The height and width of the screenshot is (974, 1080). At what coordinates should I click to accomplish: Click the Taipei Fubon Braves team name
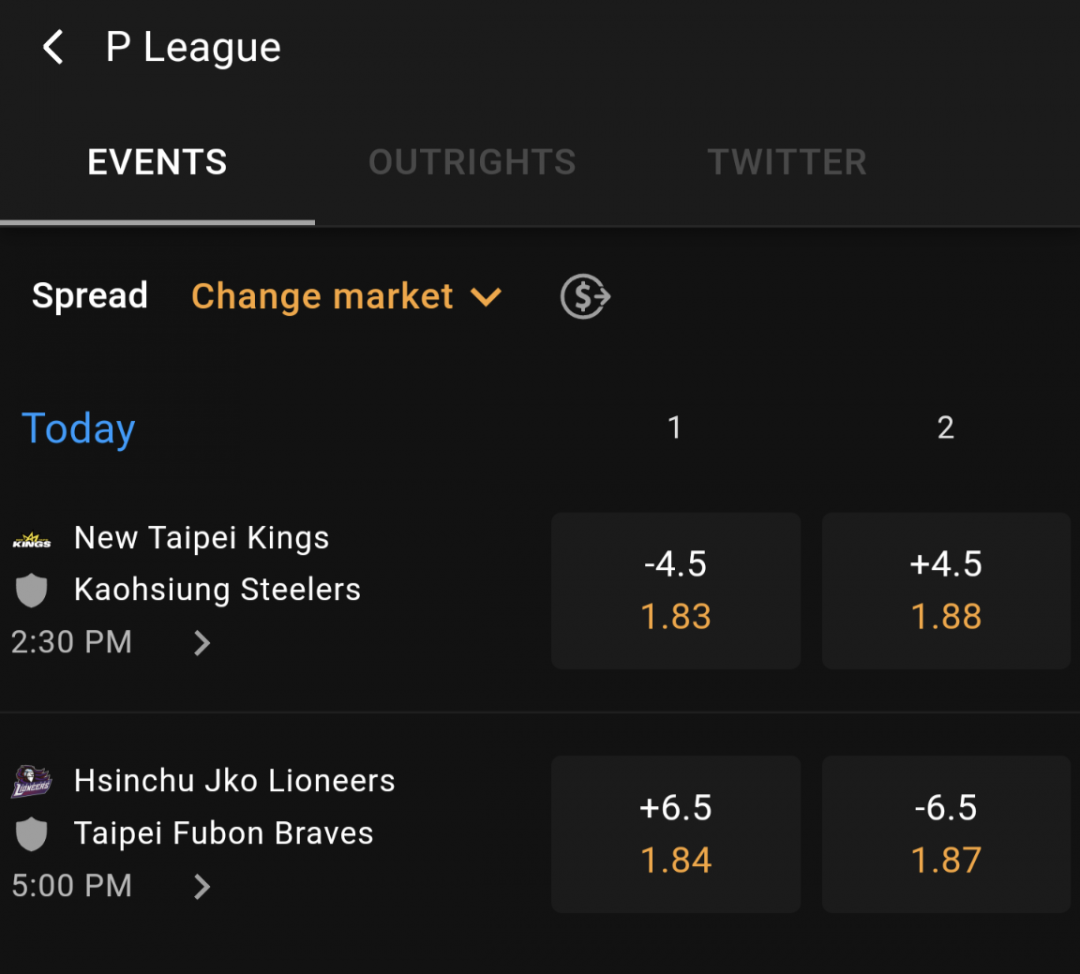pyautogui.click(x=223, y=833)
